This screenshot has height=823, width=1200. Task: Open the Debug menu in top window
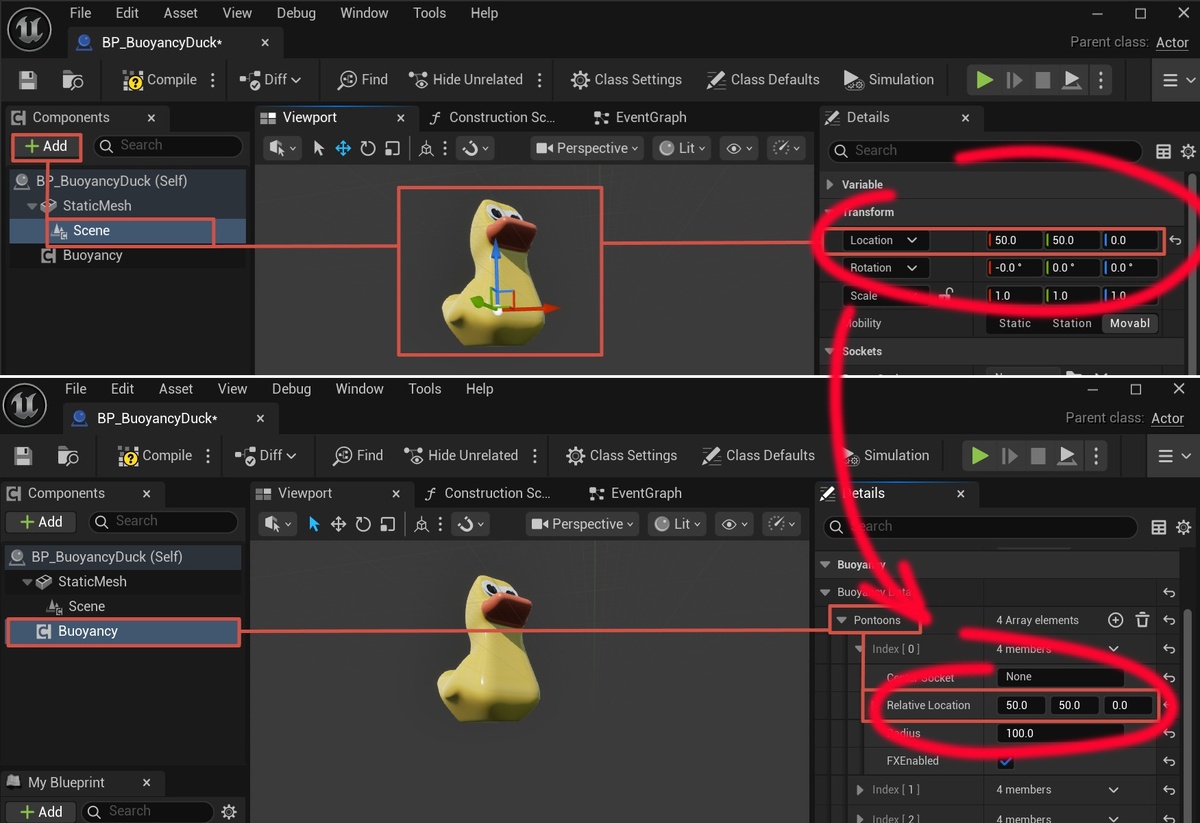pos(296,13)
